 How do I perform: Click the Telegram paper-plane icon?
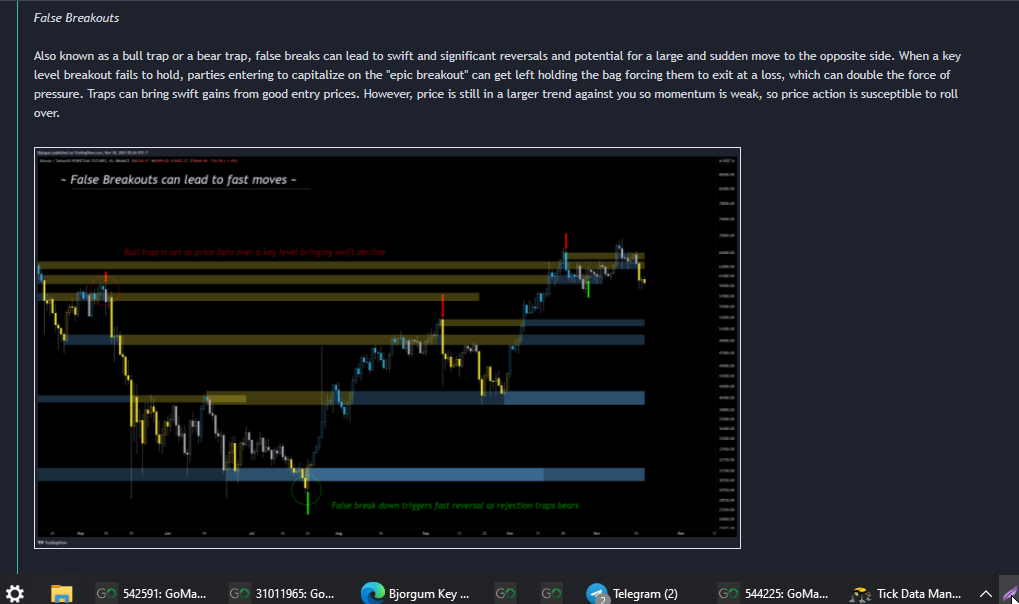597,593
